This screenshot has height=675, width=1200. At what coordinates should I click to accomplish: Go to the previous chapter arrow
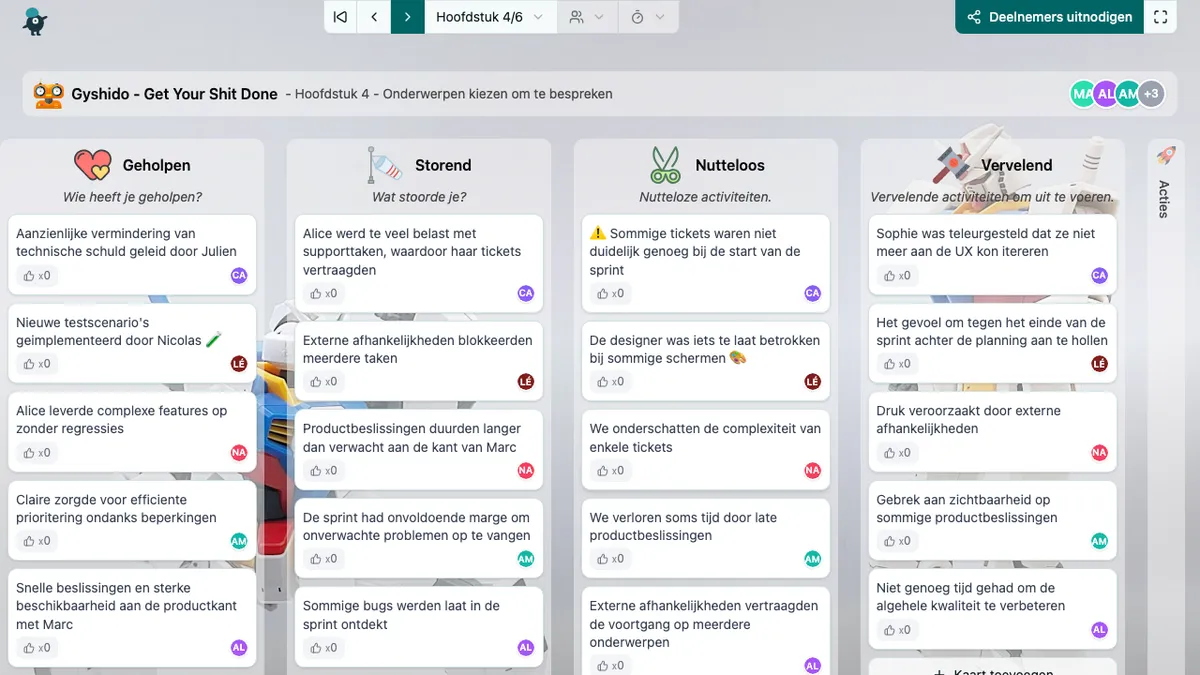pos(374,17)
